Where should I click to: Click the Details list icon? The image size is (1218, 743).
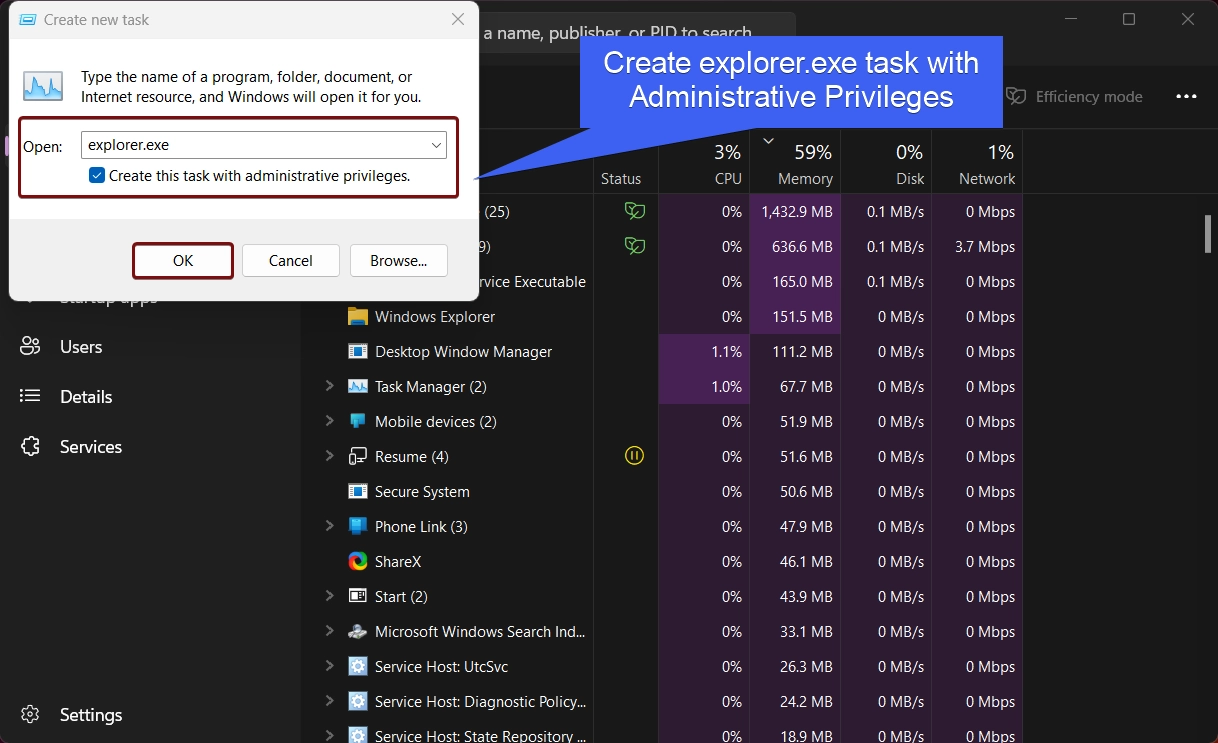click(30, 397)
